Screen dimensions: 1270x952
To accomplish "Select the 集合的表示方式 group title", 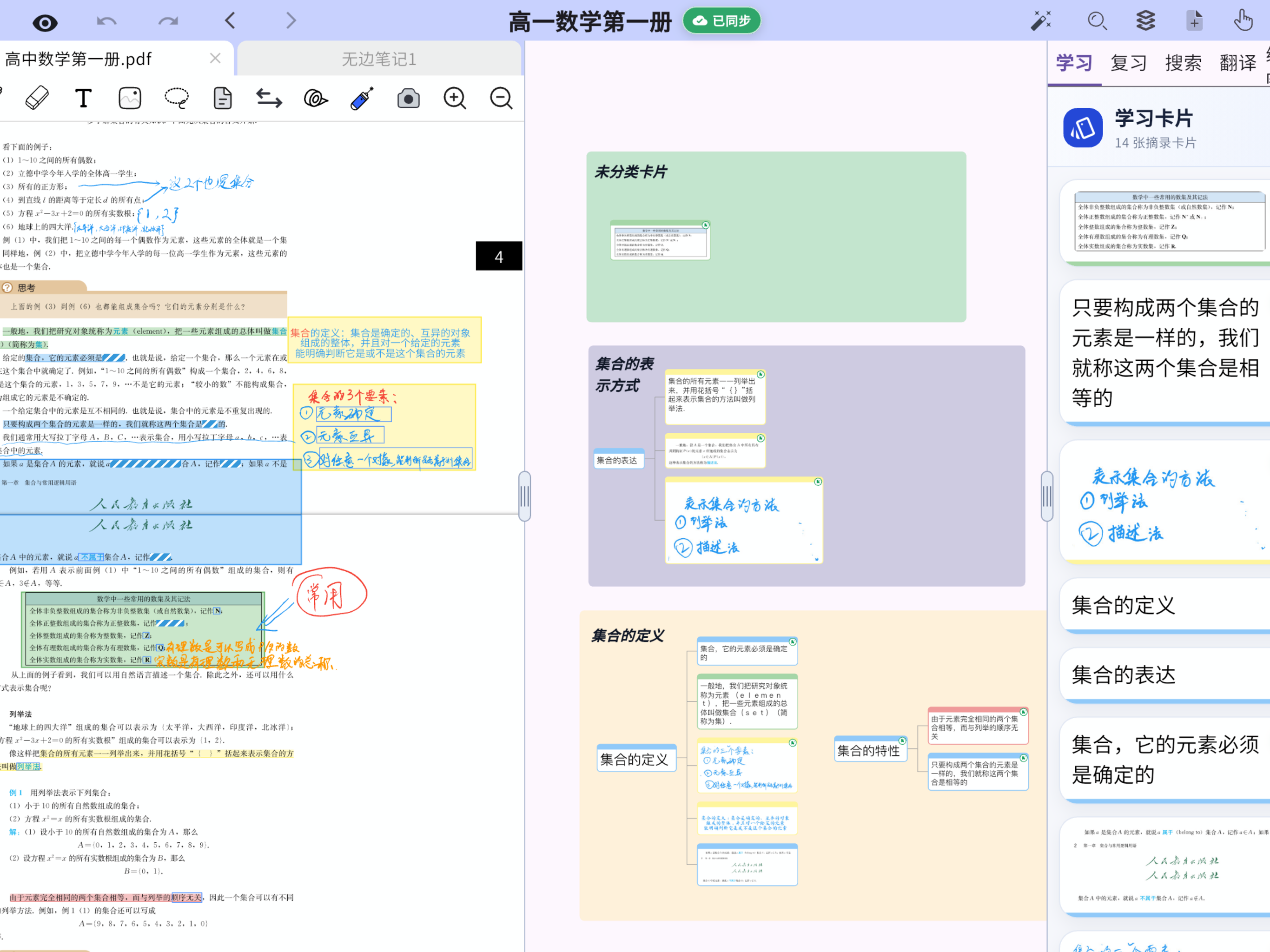I will pyautogui.click(x=625, y=374).
